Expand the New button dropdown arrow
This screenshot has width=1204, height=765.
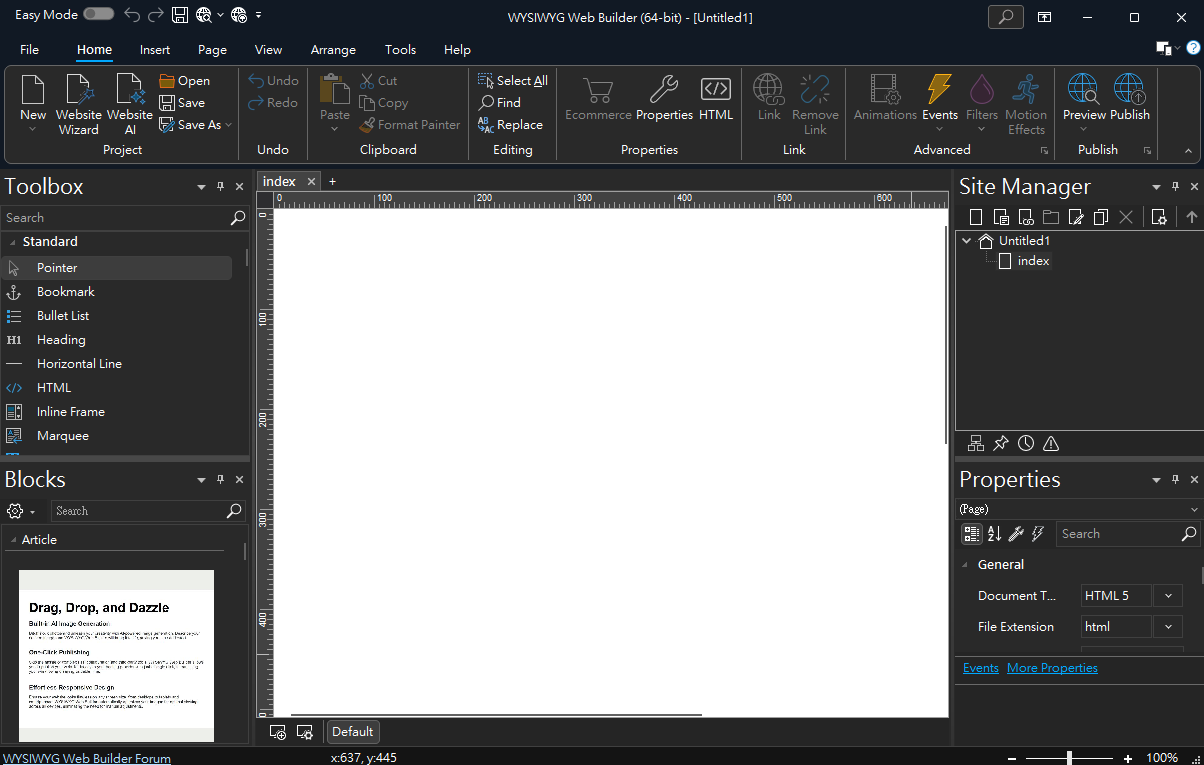point(33,129)
